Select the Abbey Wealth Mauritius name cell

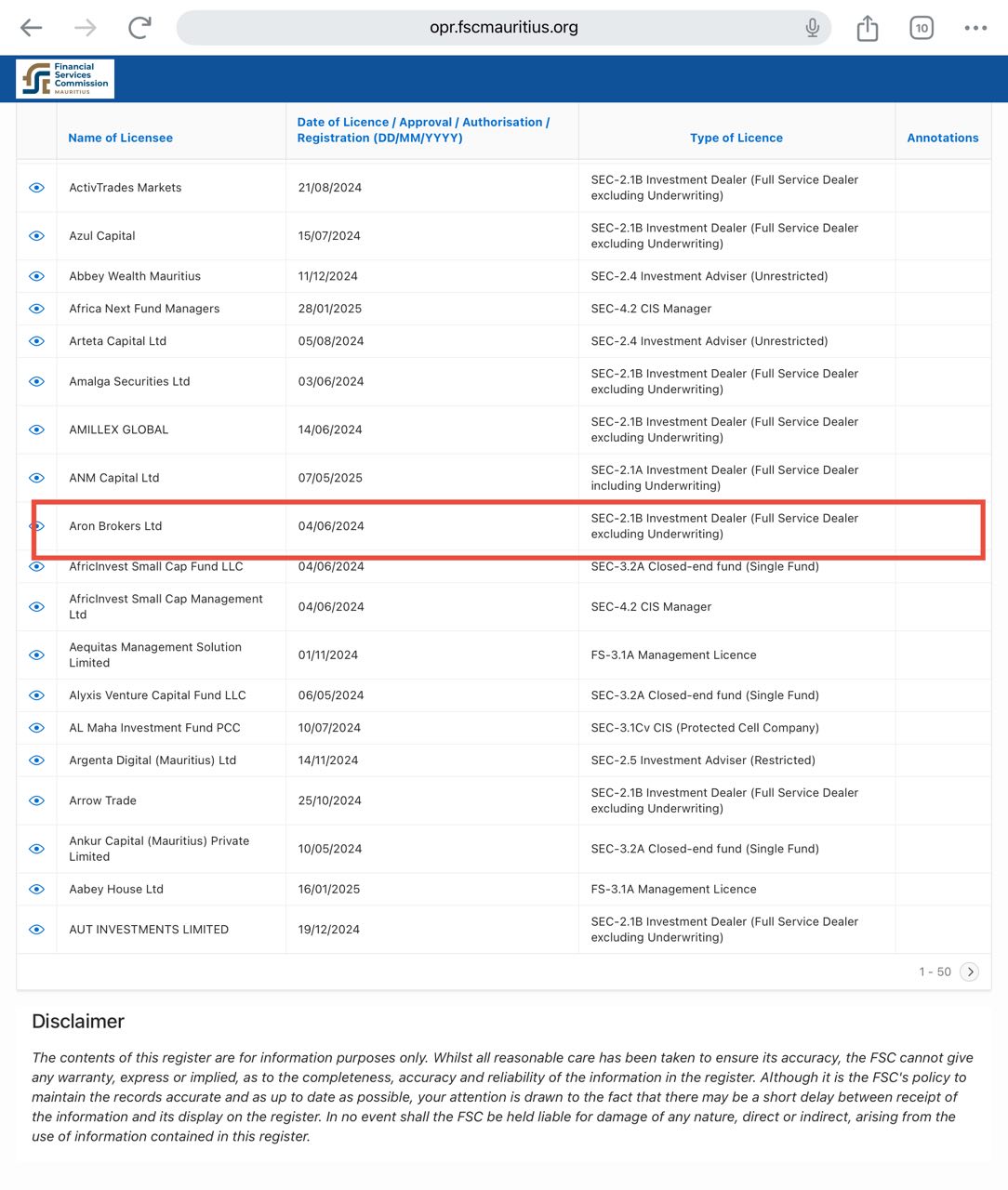click(135, 276)
